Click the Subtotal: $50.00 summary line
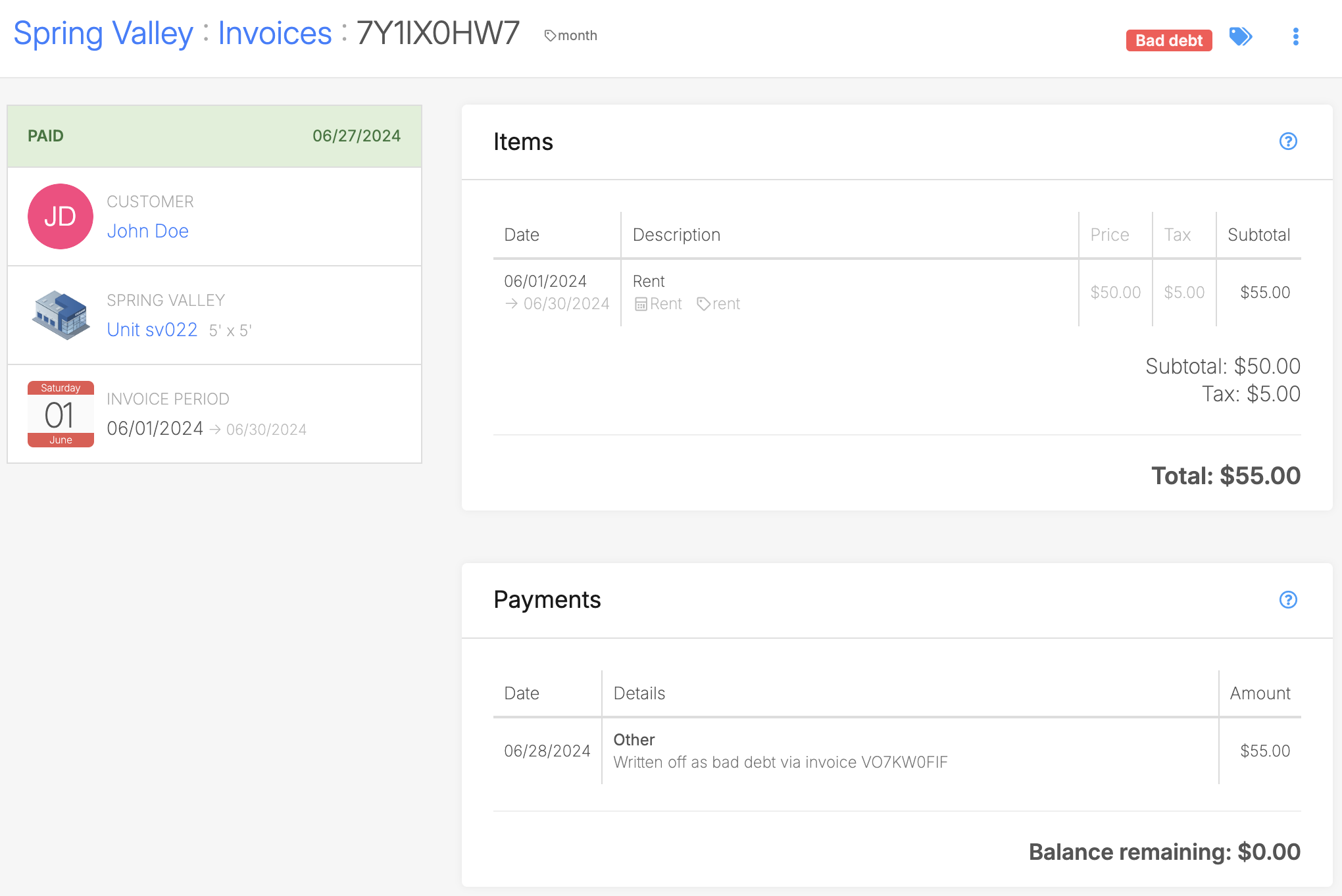 tap(1223, 366)
